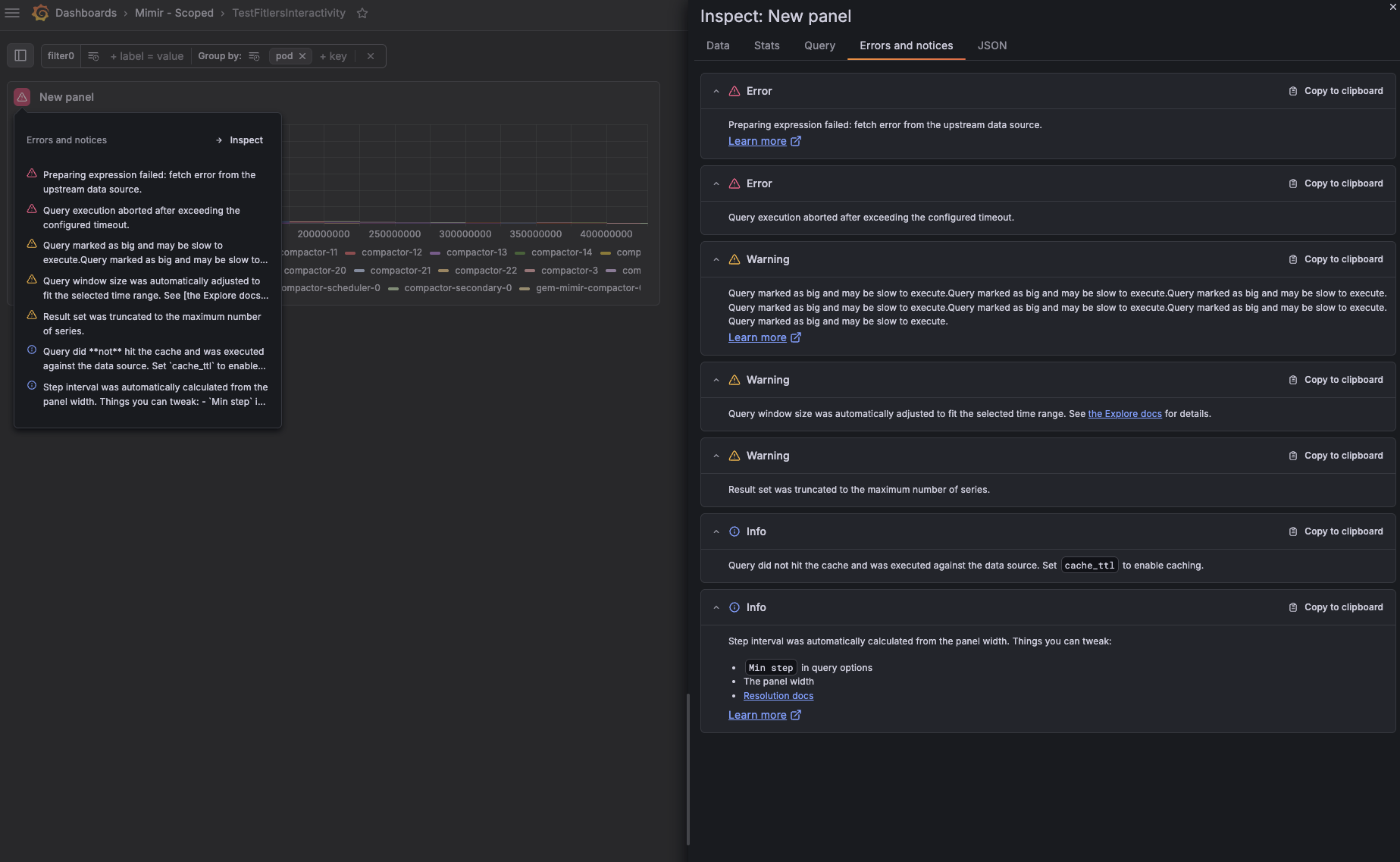This screenshot has height=862, width=1400.
Task: Click the filter0 label=value input
Action: pos(147,56)
